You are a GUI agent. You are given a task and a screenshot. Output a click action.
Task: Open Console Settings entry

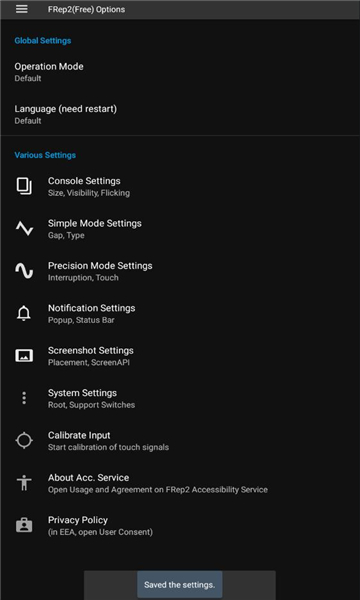tap(180, 186)
